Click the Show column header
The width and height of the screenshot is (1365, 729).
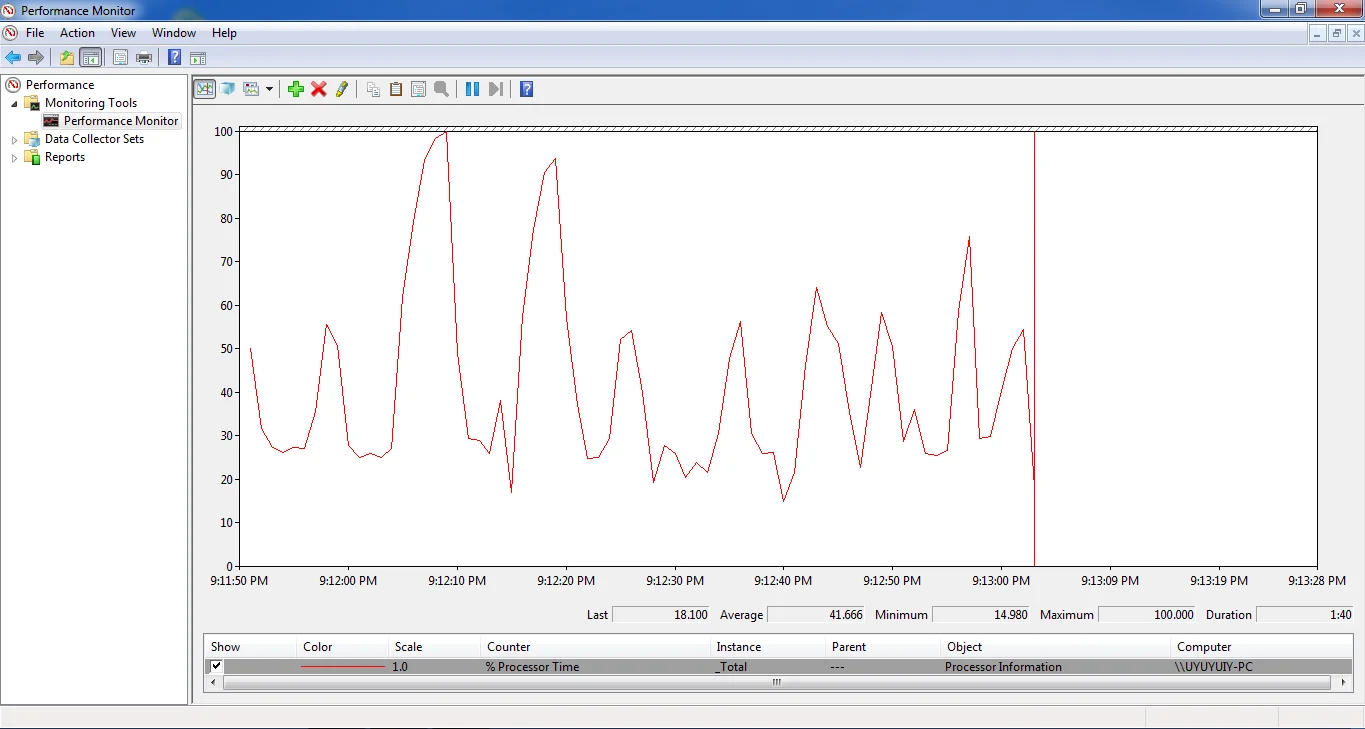pos(250,647)
